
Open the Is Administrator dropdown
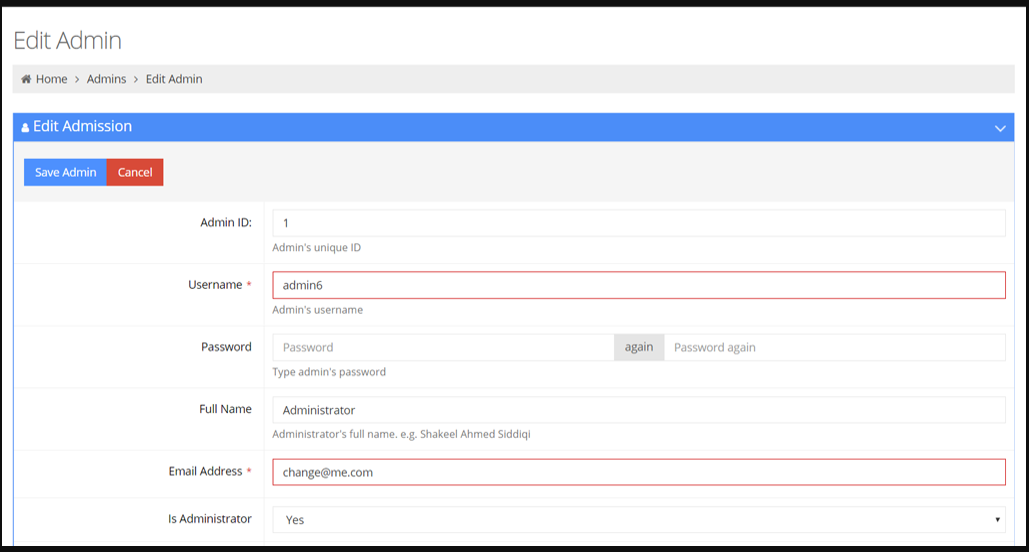(639, 520)
